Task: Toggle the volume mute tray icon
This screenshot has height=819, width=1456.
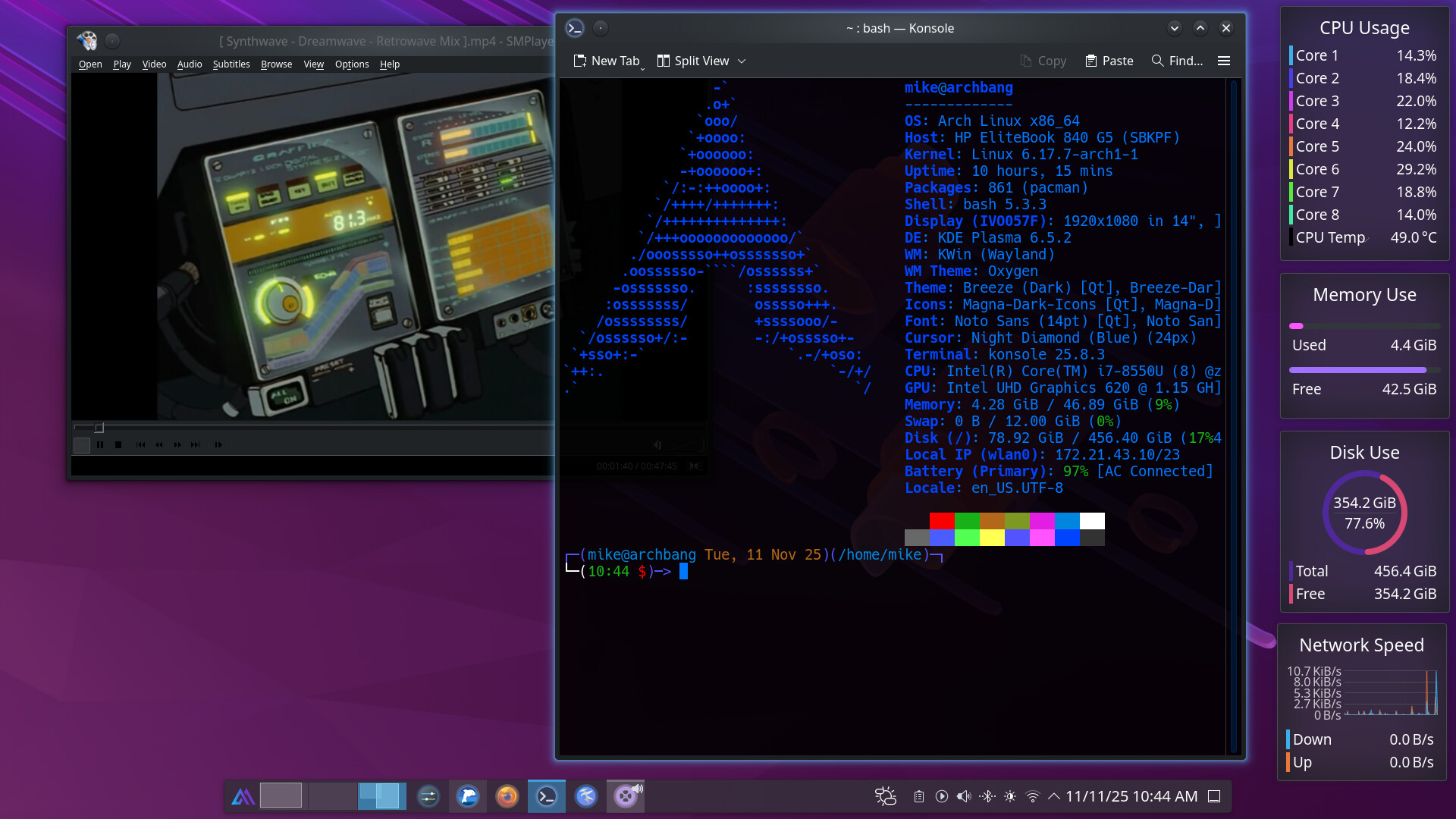Action: [964, 796]
